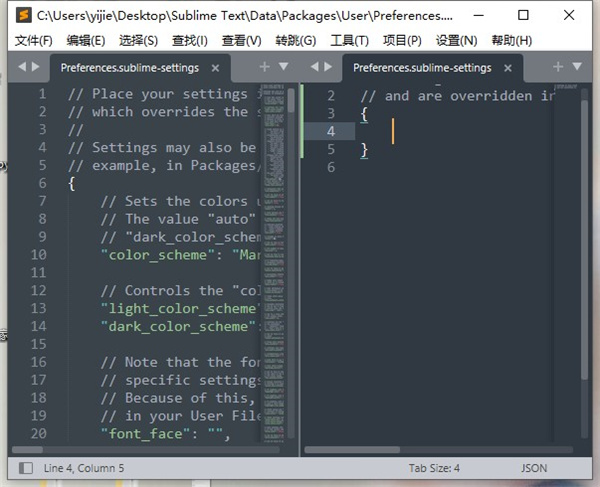Open the 文件(F) menu

(x=34, y=40)
